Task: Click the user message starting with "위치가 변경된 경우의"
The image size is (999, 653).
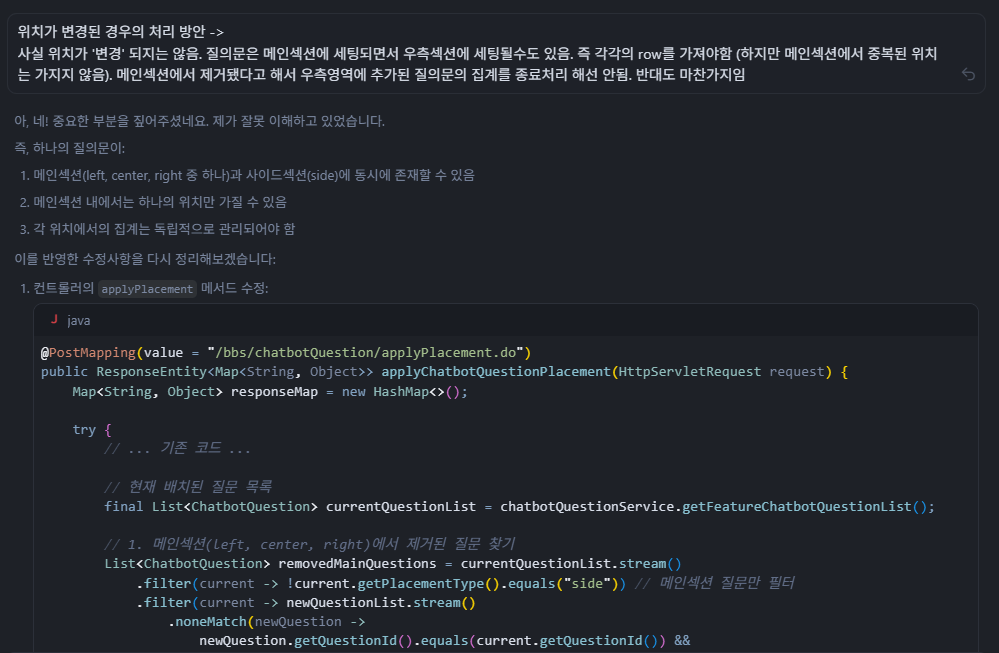Action: coord(480,53)
